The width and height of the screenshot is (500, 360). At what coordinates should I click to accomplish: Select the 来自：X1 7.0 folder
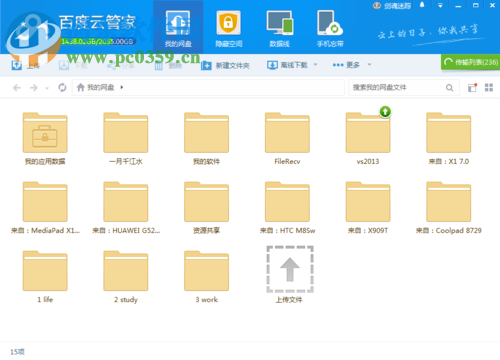pyautogui.click(x=449, y=139)
